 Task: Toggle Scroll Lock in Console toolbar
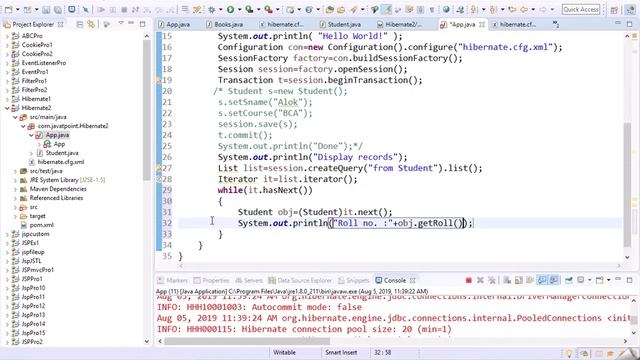(x=519, y=280)
